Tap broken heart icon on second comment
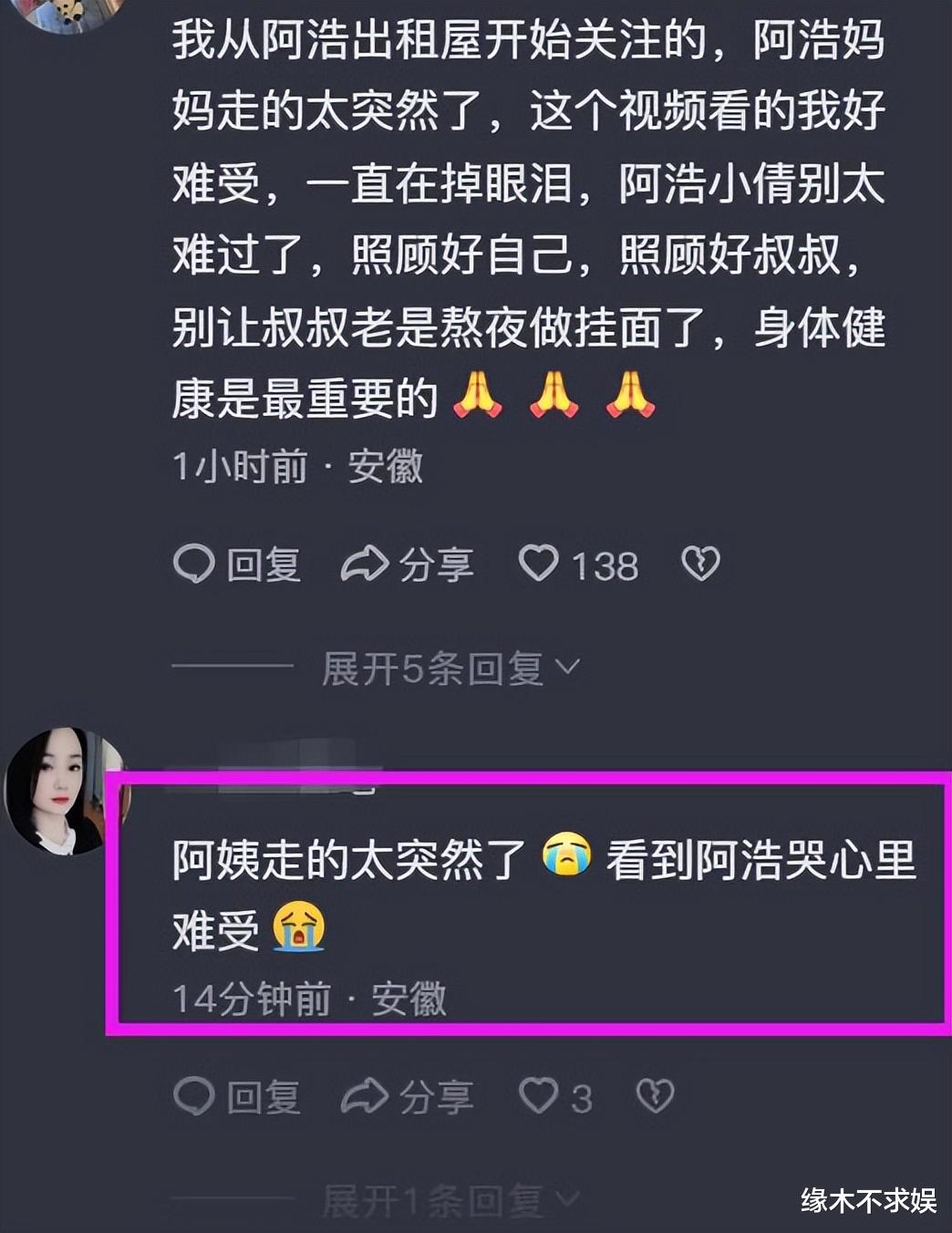Image resolution: width=952 pixels, height=1233 pixels. click(x=655, y=1096)
